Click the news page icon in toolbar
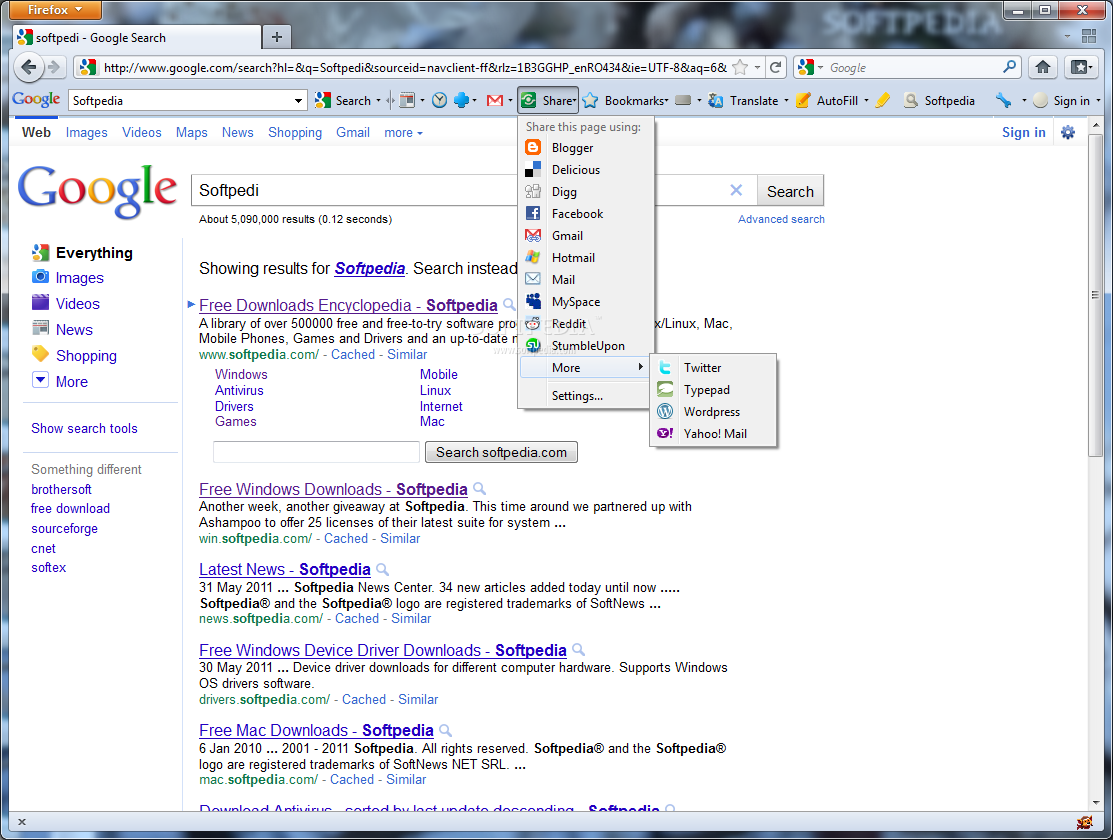 407,101
